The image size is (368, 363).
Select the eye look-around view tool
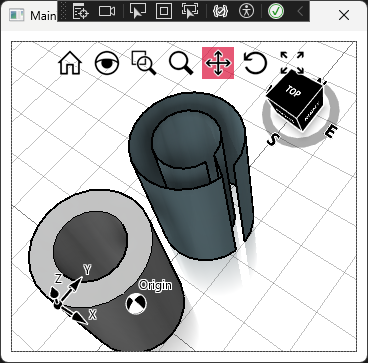(x=107, y=63)
